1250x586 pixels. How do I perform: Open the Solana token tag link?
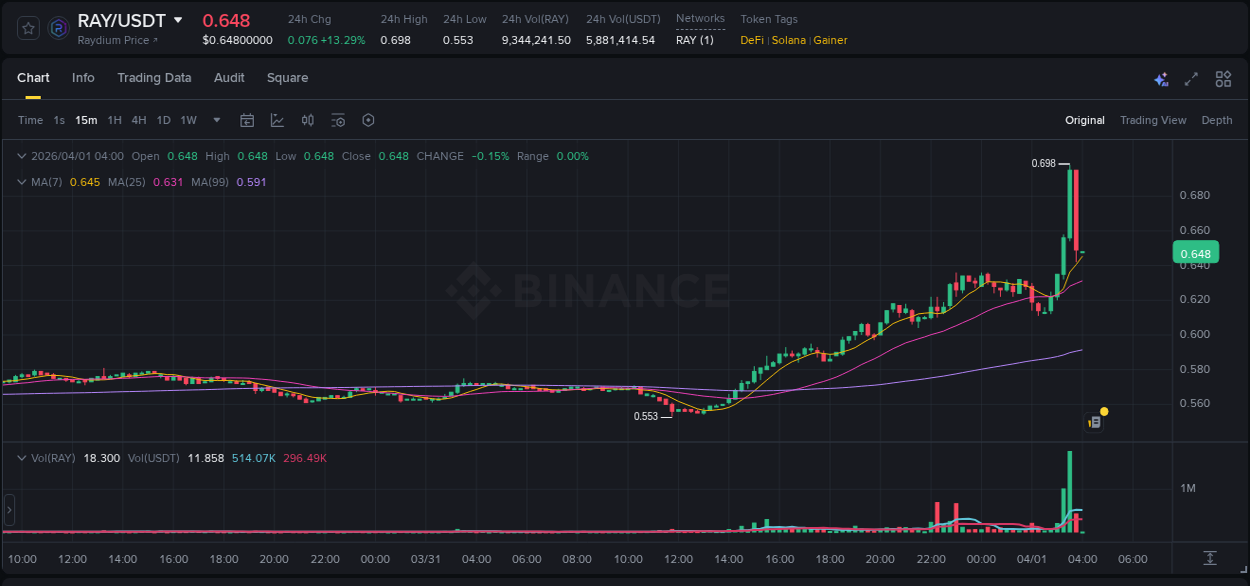coord(790,40)
